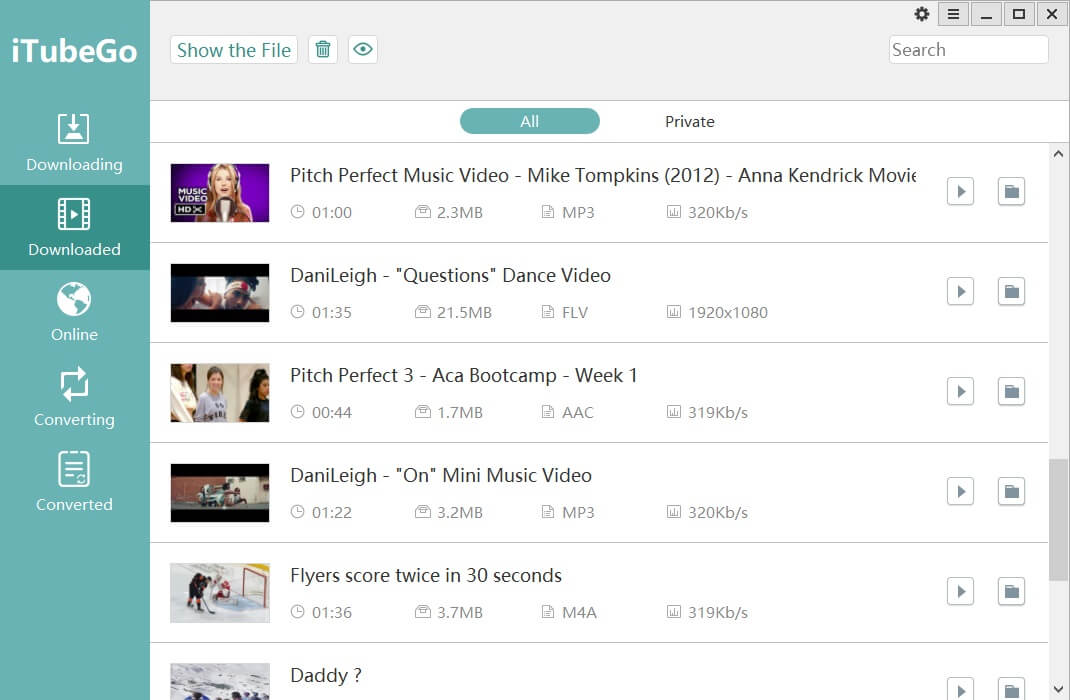The width and height of the screenshot is (1070, 700).
Task: Open folder for Pitch Perfect Music Video
Action: coord(1011,192)
